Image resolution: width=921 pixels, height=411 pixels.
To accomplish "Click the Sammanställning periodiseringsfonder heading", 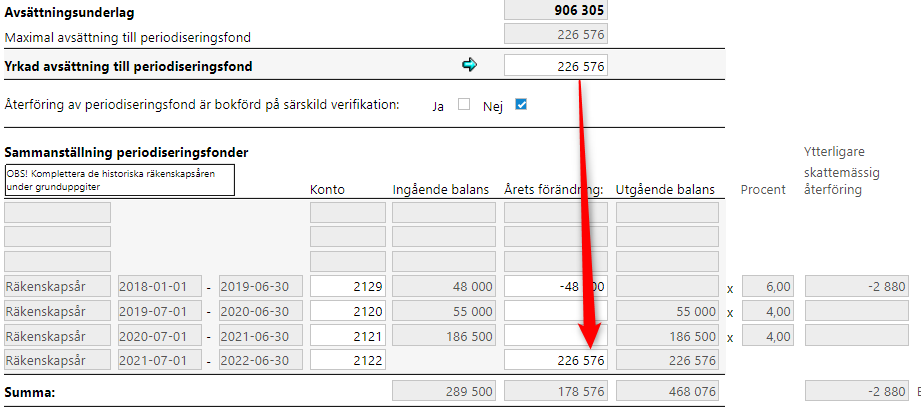I will point(126,153).
